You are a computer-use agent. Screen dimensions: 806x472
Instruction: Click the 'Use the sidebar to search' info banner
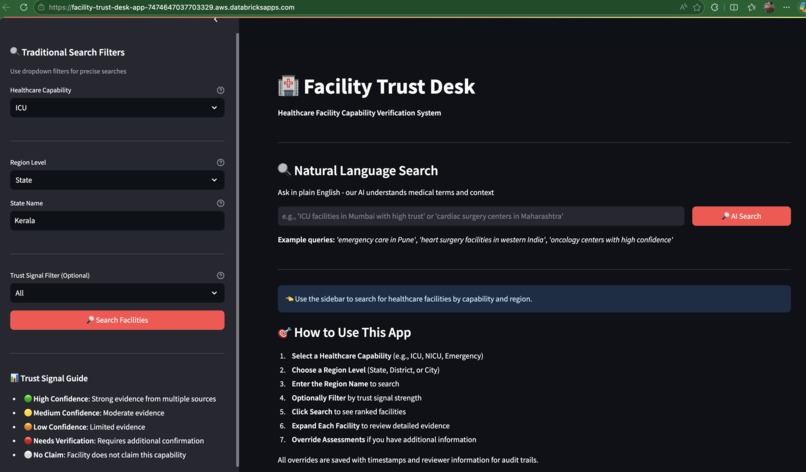click(x=534, y=299)
